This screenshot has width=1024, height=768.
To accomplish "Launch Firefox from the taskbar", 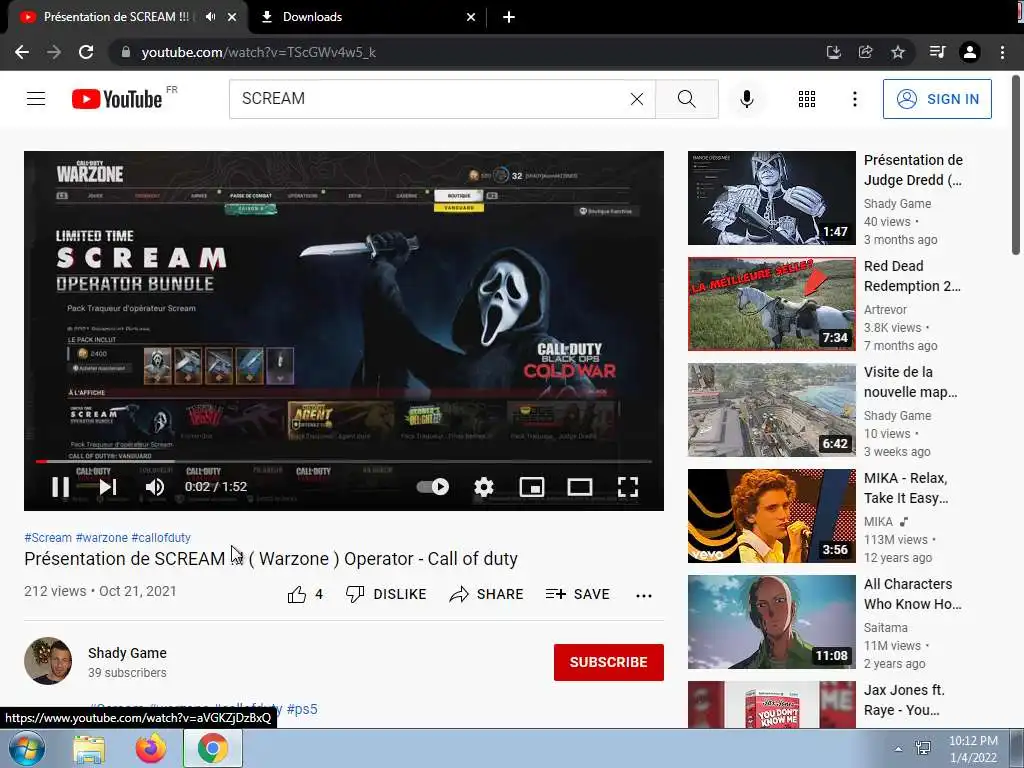I will click(x=151, y=748).
